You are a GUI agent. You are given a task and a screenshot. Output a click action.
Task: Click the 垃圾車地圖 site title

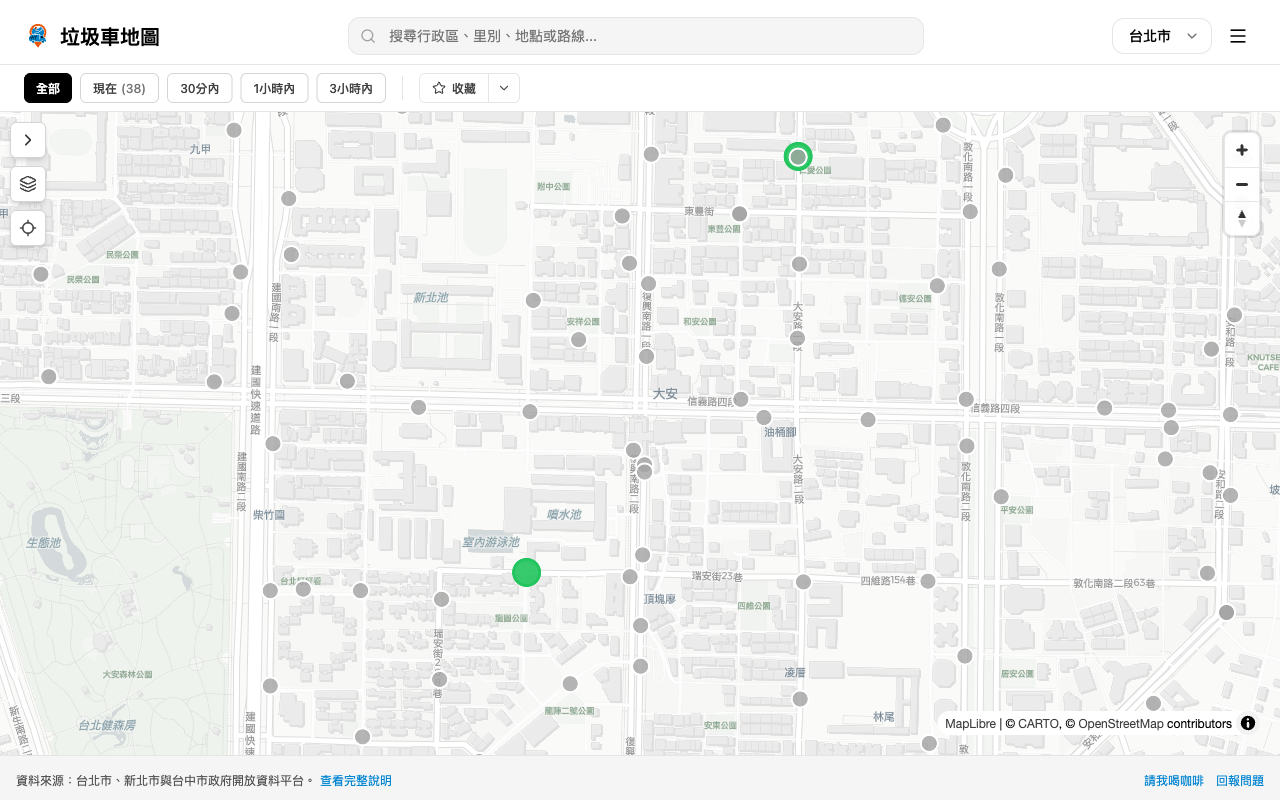pos(110,37)
